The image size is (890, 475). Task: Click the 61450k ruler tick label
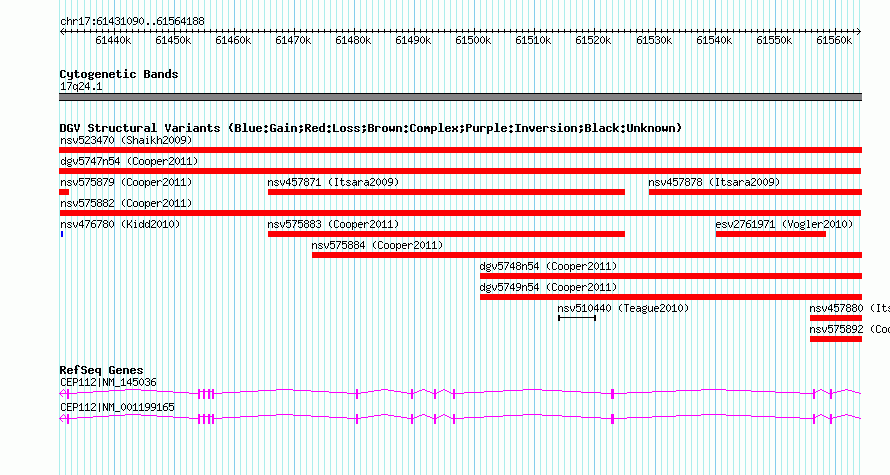(173, 40)
